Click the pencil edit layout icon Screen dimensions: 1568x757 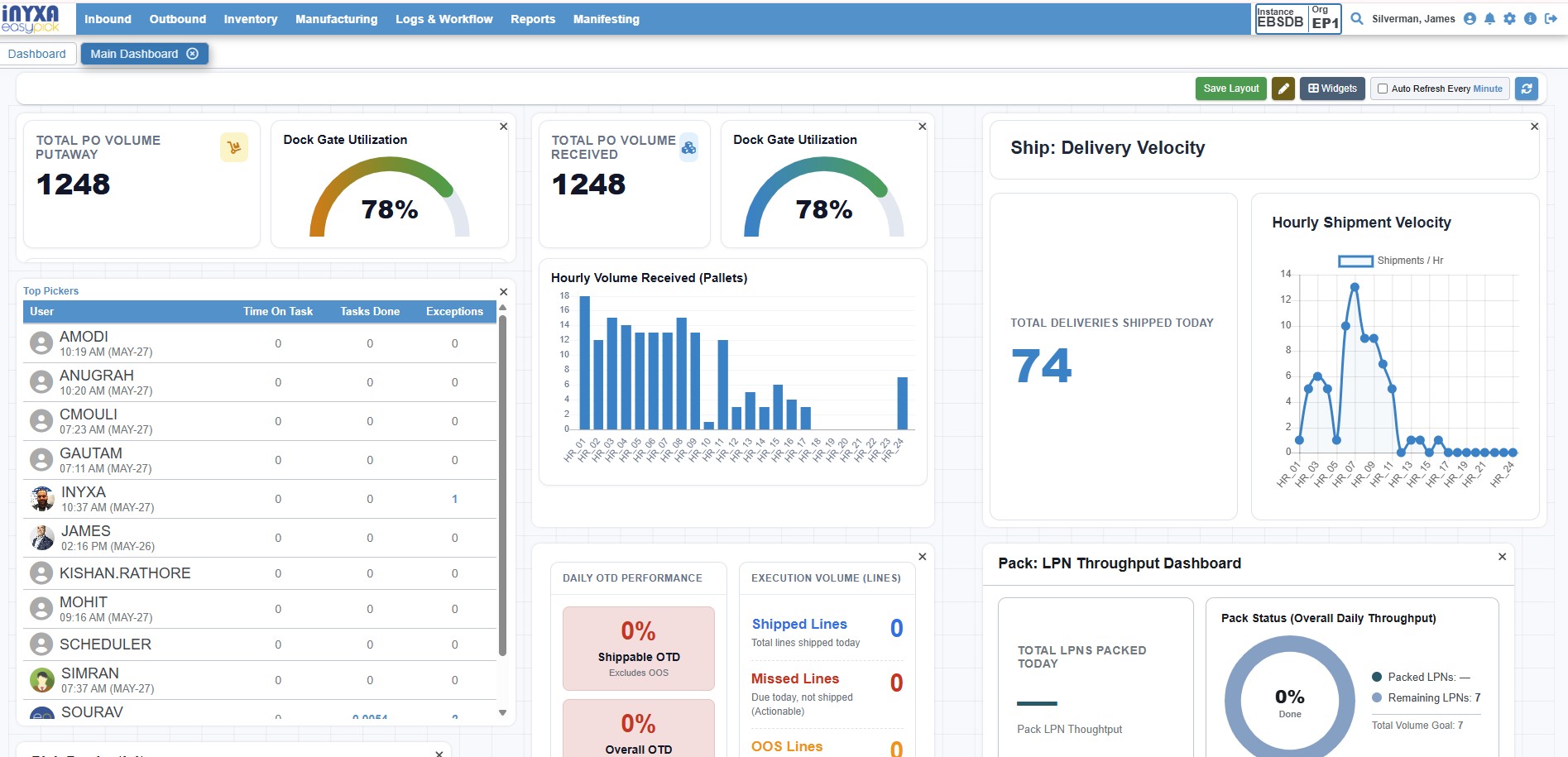pos(1283,89)
